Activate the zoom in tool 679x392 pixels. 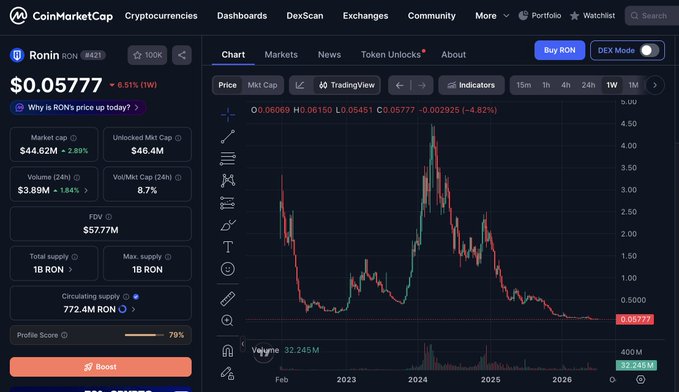228,321
